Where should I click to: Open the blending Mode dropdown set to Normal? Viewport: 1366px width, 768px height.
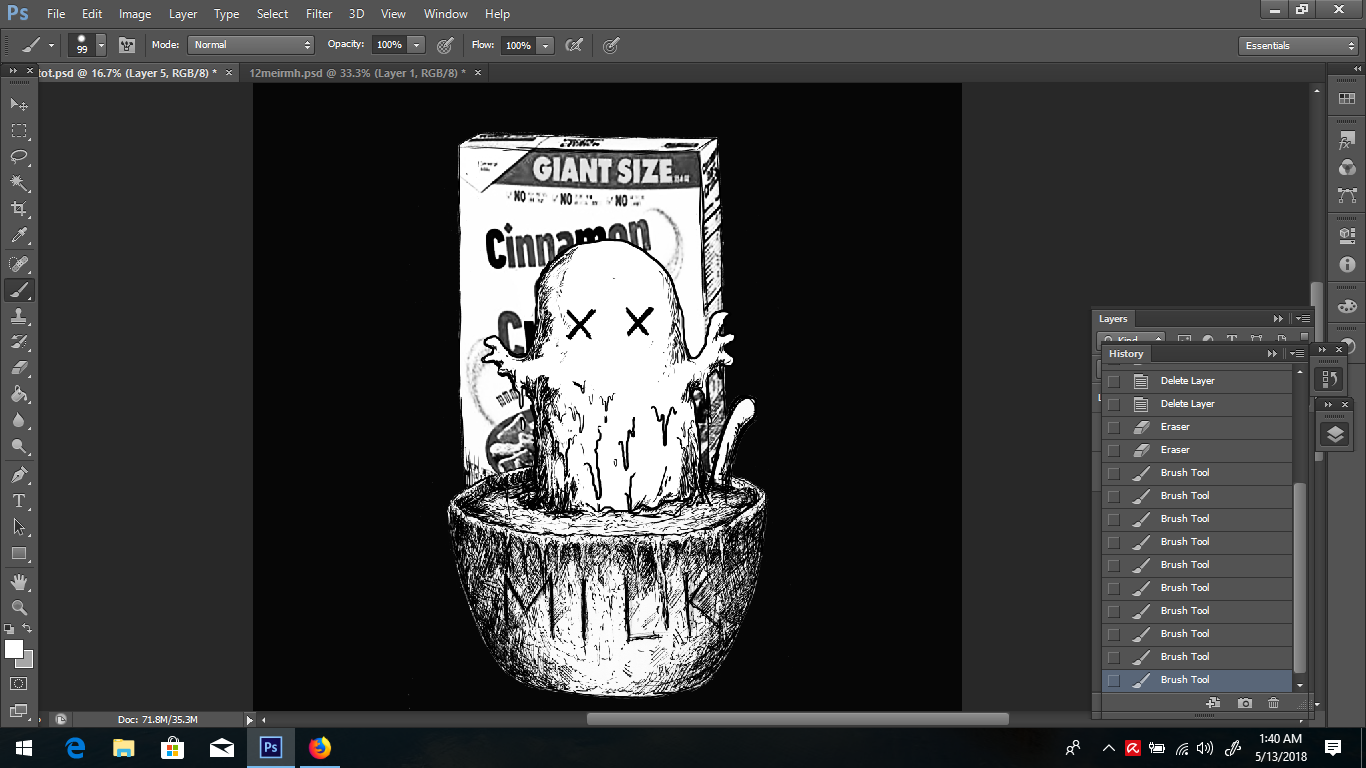point(251,45)
